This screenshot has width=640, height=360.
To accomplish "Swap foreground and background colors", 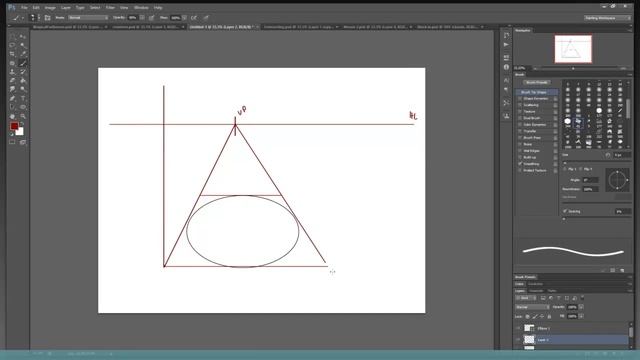I will click(21, 124).
